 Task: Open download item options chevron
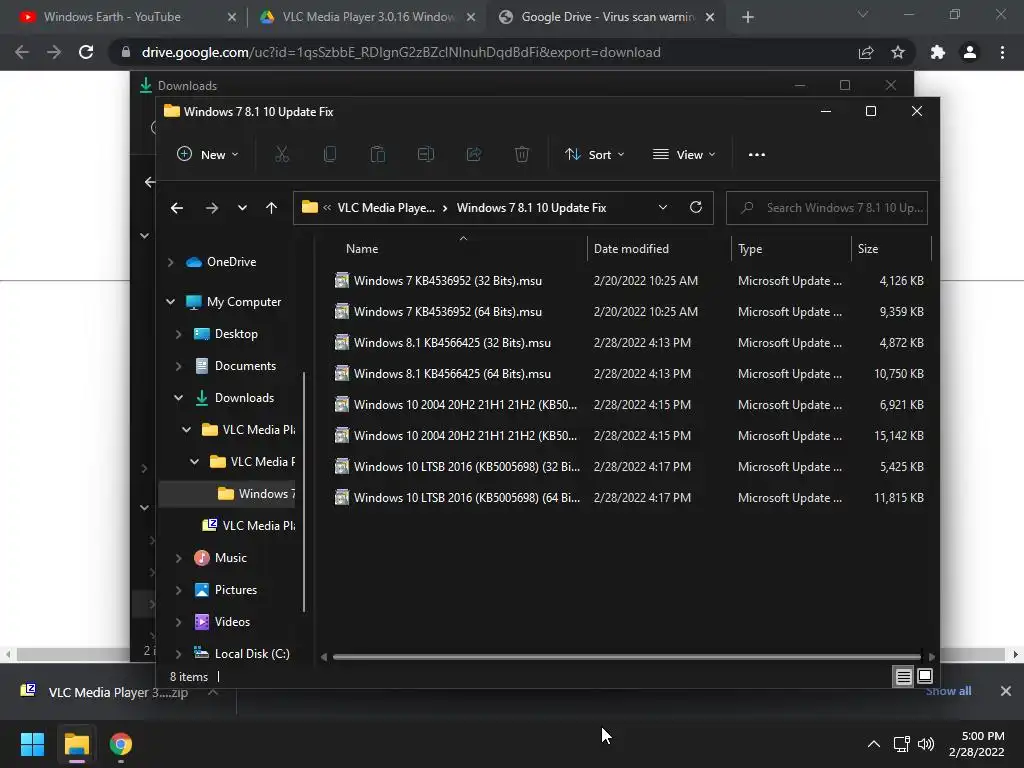pos(213,692)
